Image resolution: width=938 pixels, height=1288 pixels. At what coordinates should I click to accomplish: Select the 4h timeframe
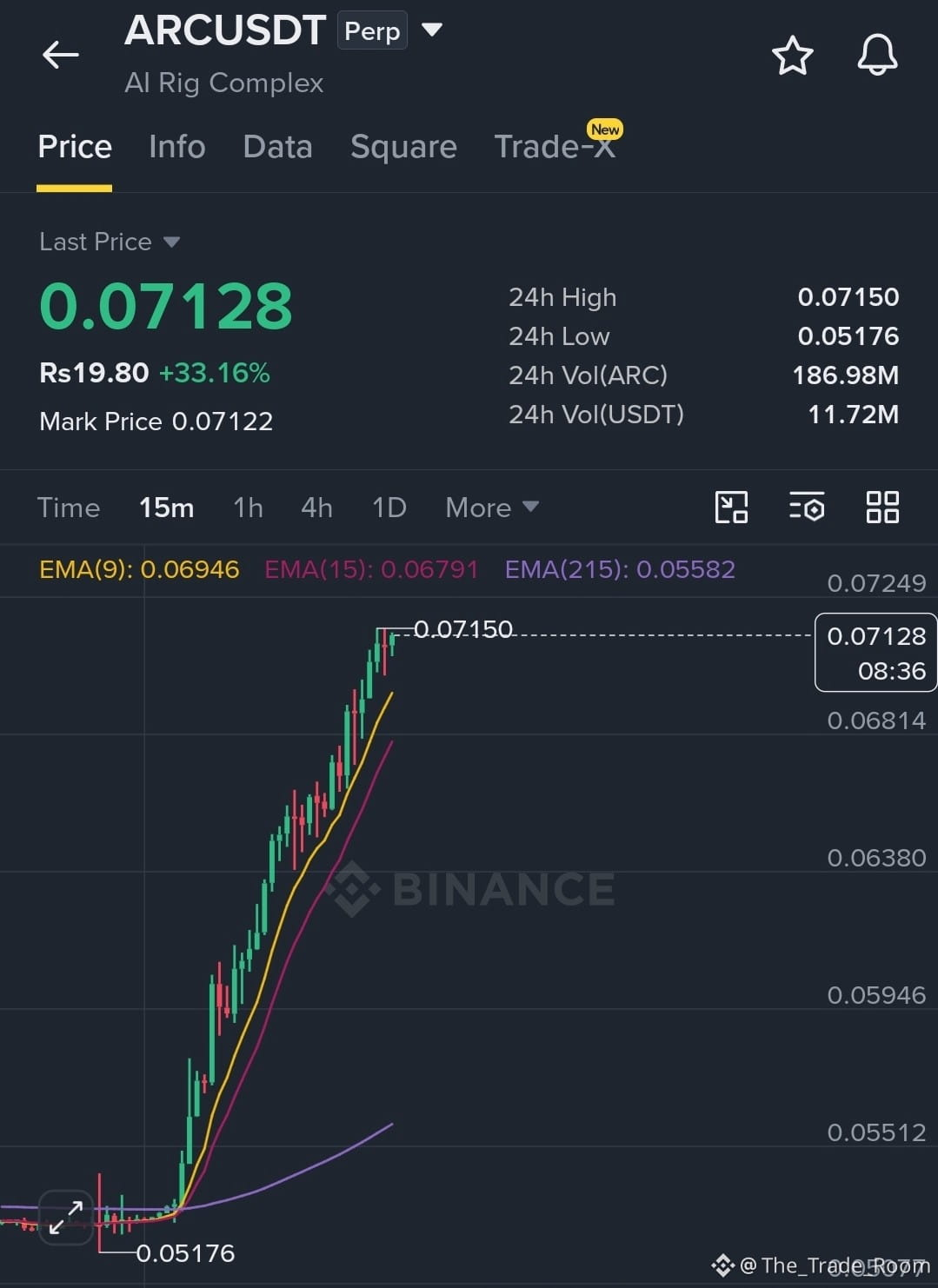click(x=316, y=508)
